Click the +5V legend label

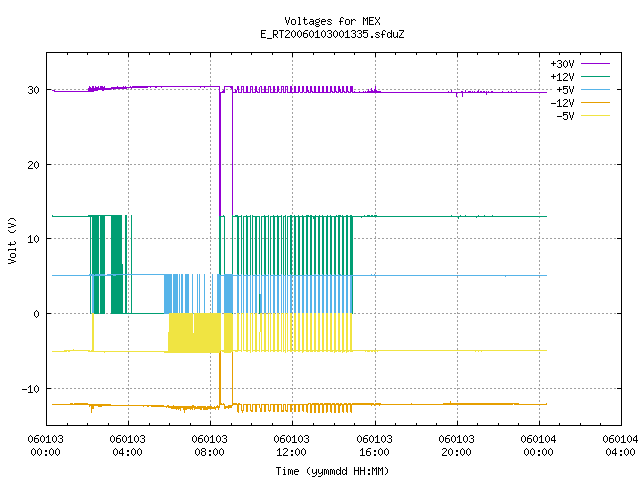pos(565,90)
